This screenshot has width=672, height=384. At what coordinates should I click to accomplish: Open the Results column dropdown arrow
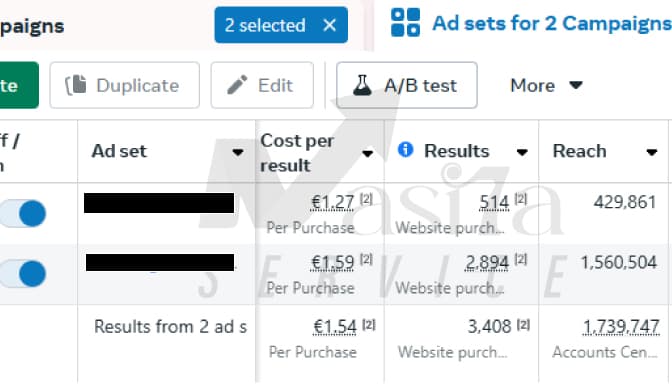point(522,152)
